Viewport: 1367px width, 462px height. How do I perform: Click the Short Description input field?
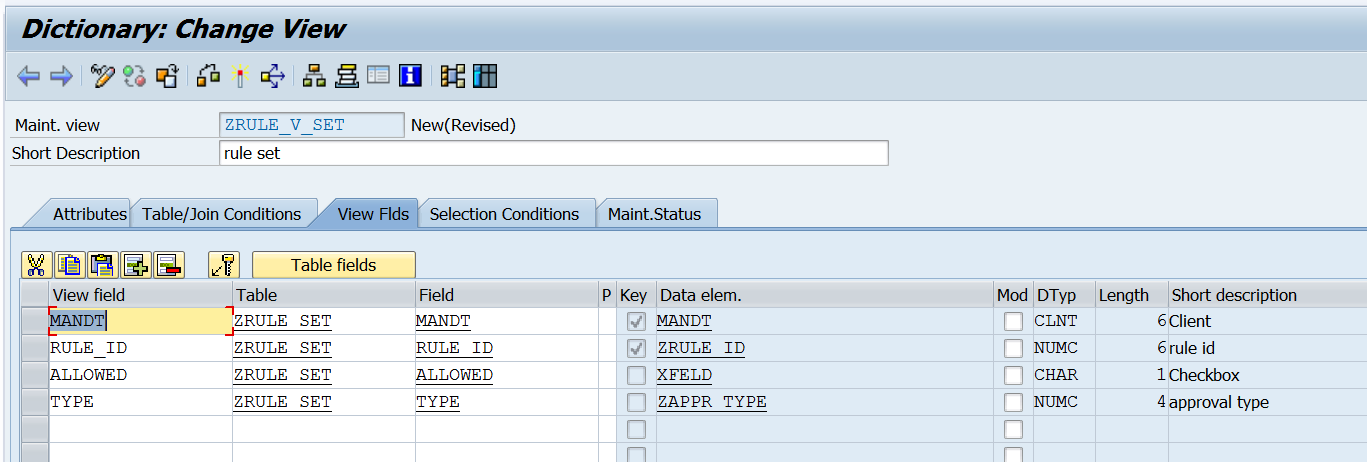point(552,153)
